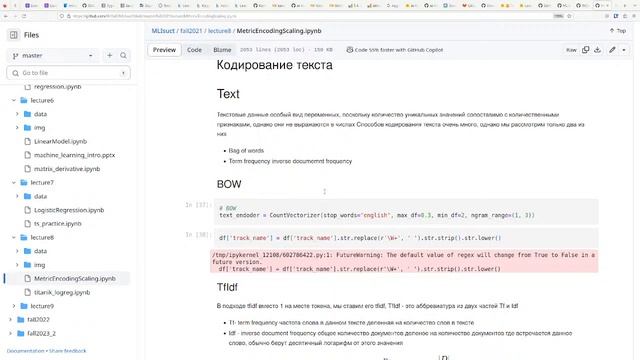The width and height of the screenshot is (640, 360).
Task: Copy raw file contents icon
Action: click(585, 50)
